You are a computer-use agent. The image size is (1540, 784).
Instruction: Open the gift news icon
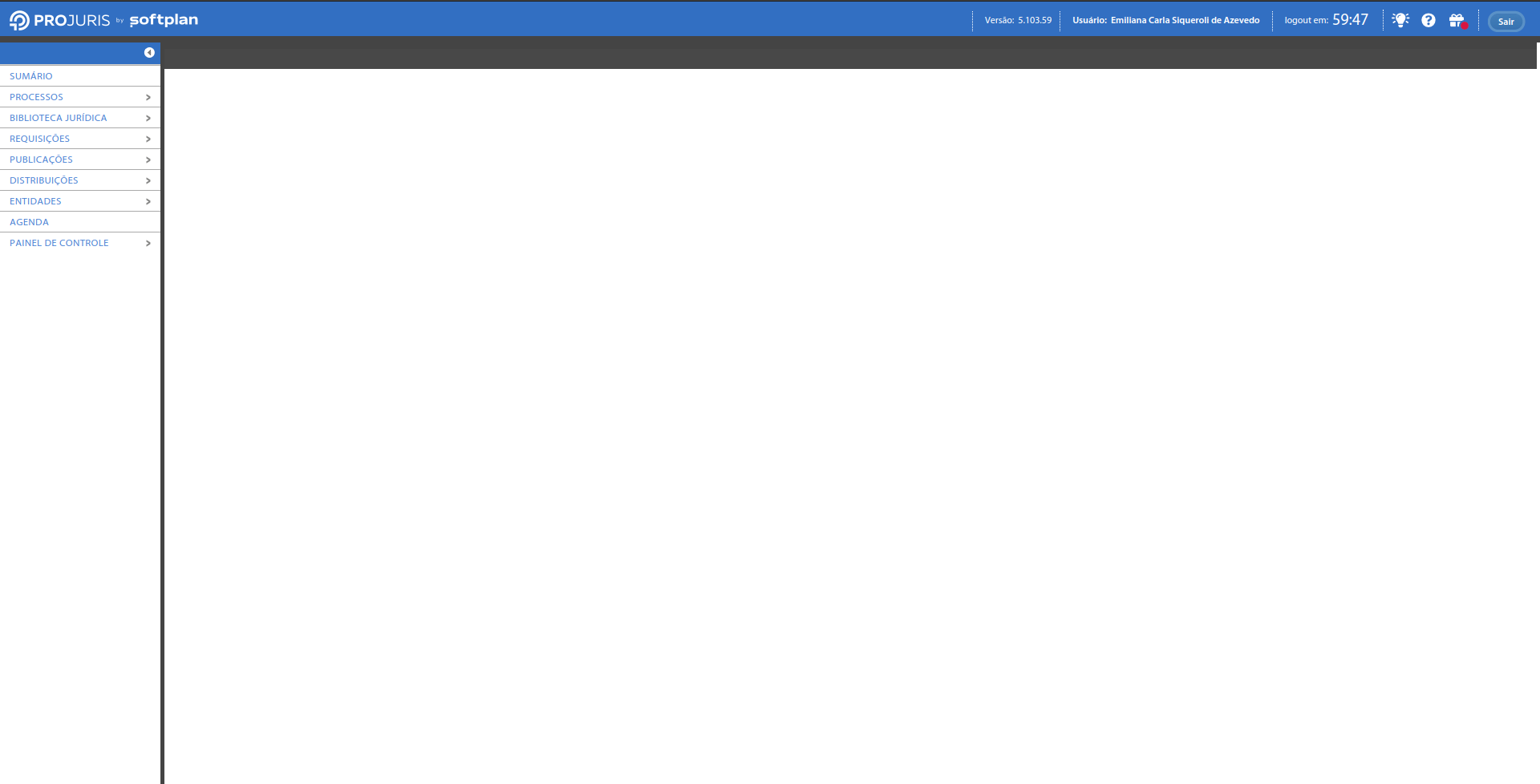1457,20
